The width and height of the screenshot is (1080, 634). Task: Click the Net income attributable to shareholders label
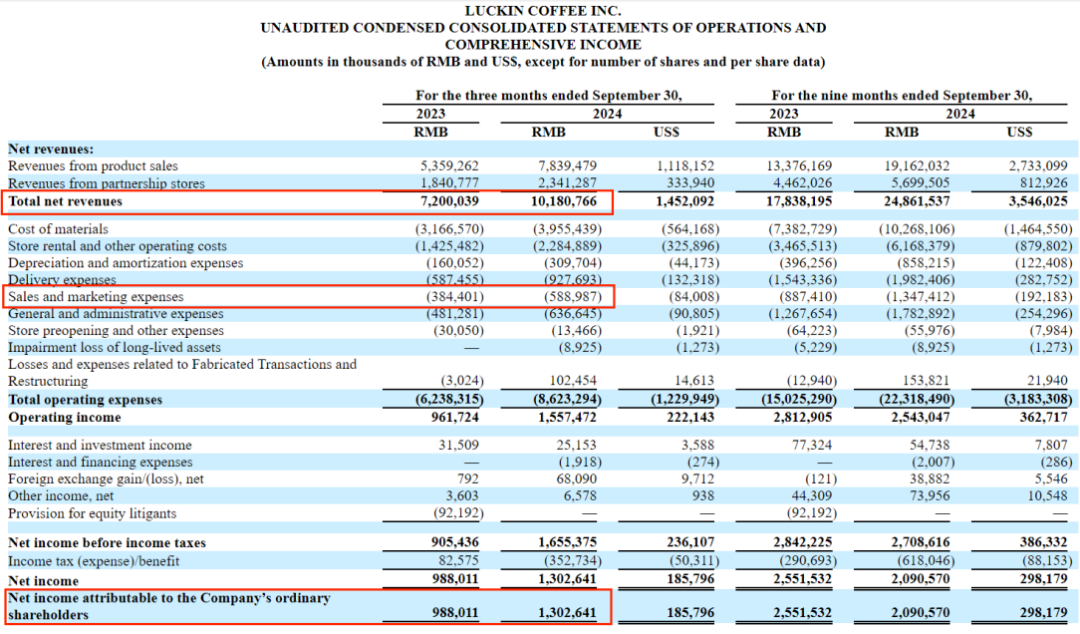click(169, 606)
